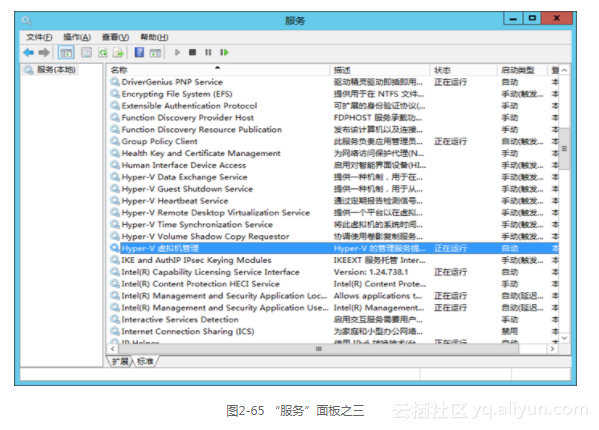Click the Forward arrow toolbar icon

[x=44, y=52]
